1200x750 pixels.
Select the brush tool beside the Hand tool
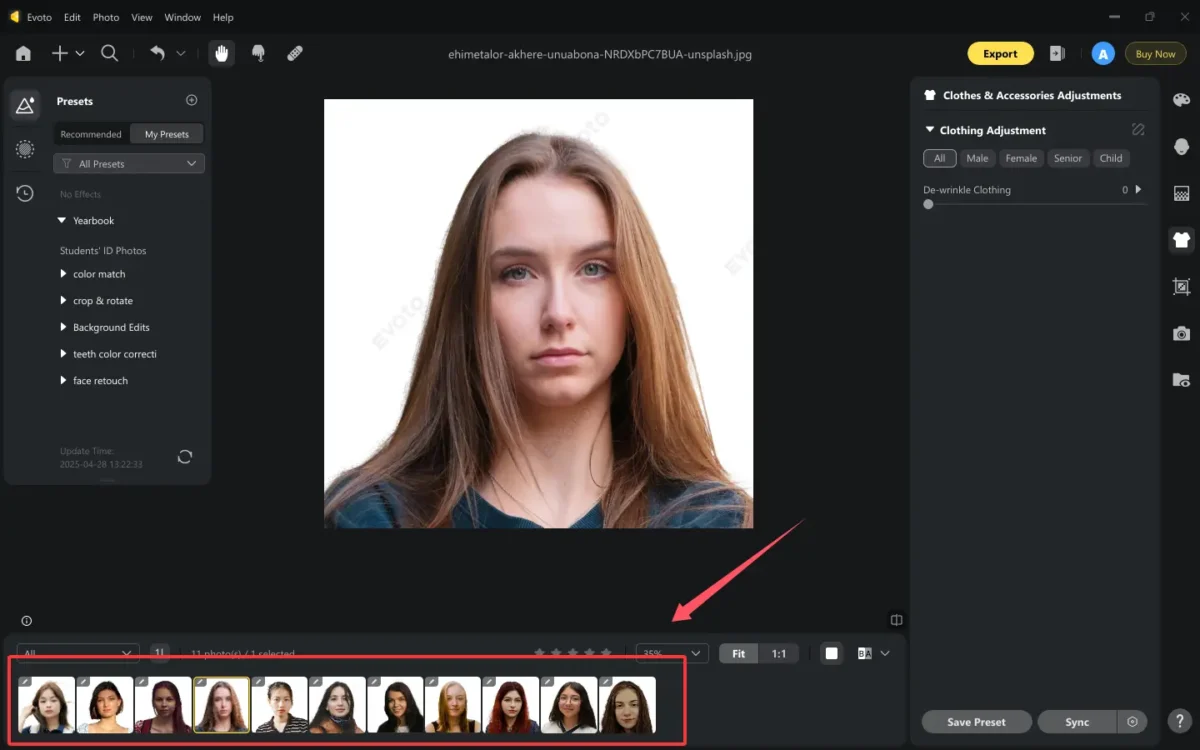[x=258, y=54]
